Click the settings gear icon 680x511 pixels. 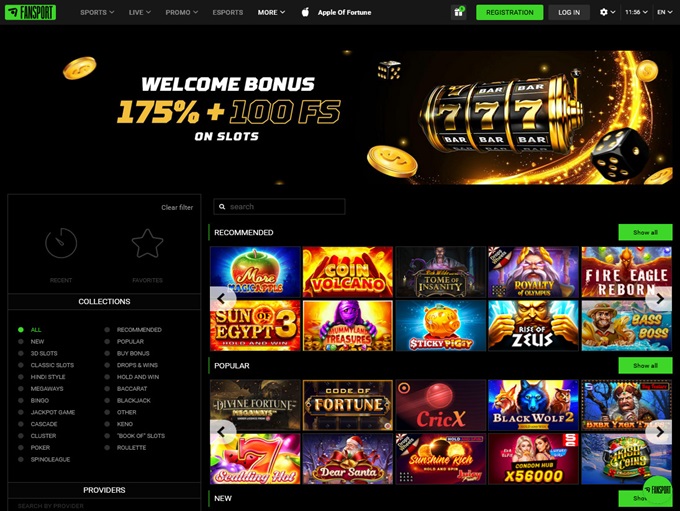(x=604, y=12)
